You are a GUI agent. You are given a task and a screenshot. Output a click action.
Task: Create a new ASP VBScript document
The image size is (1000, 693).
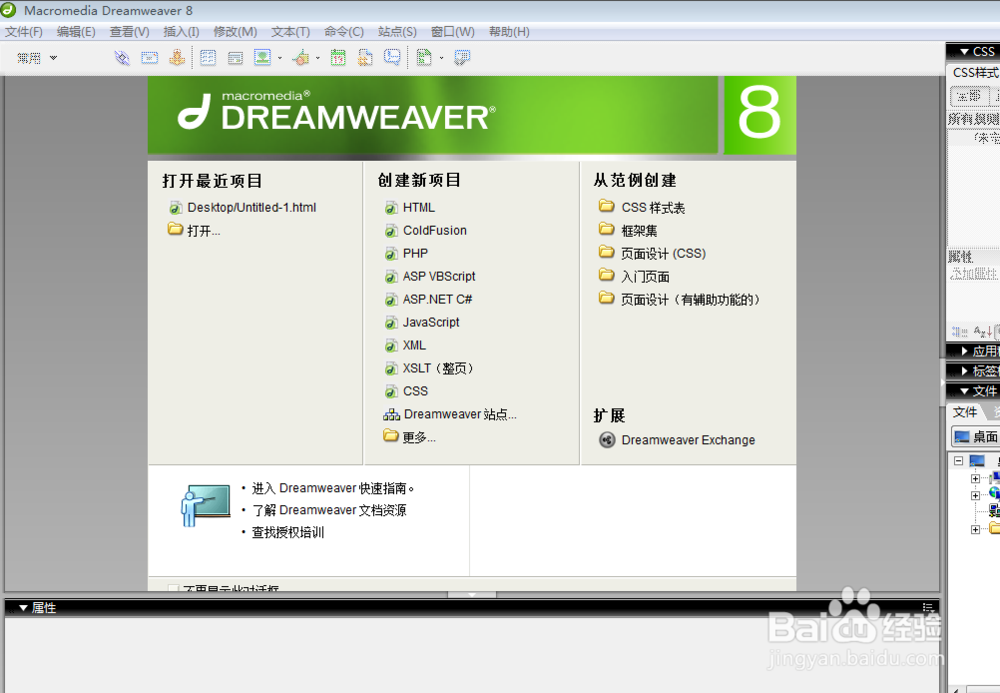(x=439, y=276)
